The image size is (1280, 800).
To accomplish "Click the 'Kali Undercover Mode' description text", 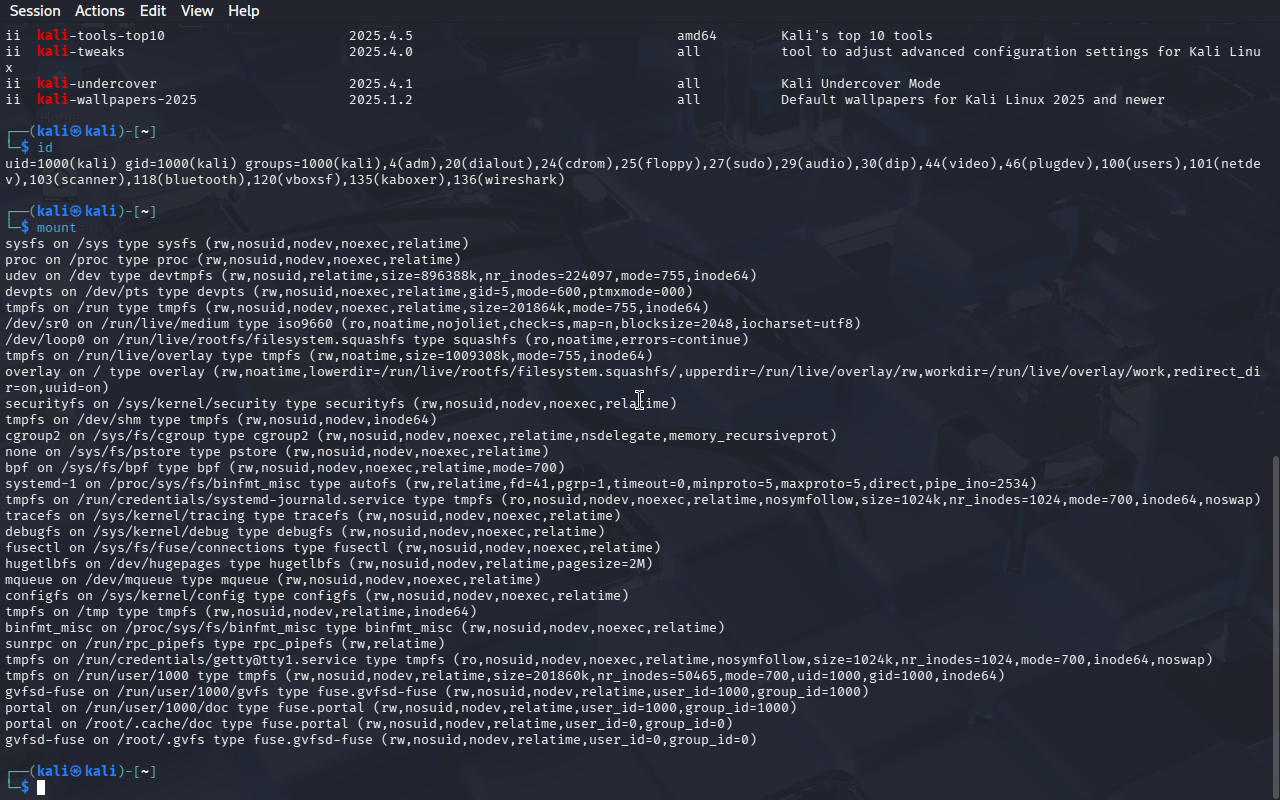I will coord(860,84).
